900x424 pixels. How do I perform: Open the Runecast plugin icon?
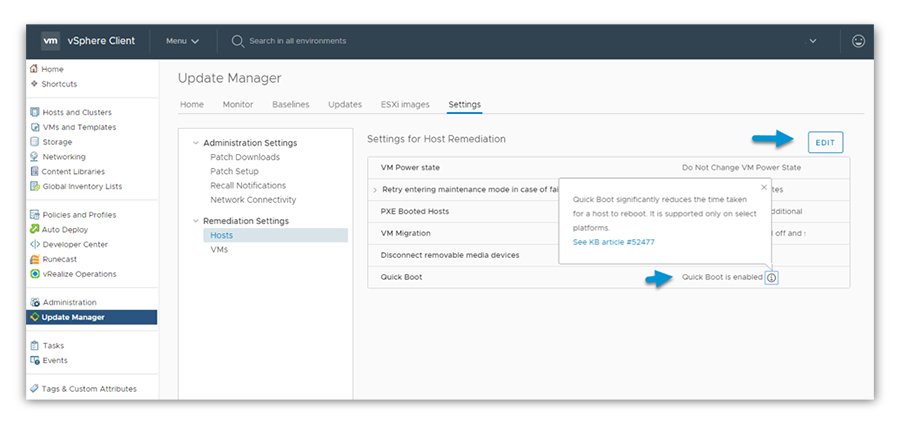[x=34, y=259]
